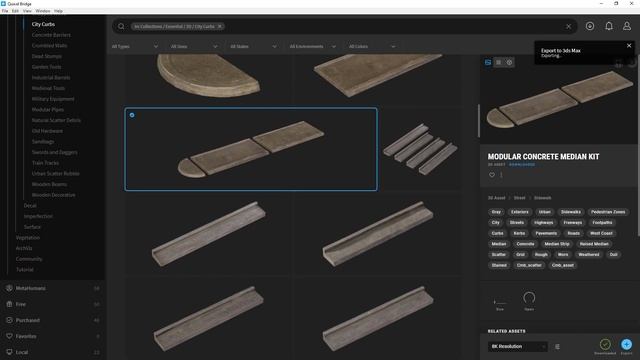Select the Concrete Barriers collection
The width and height of the screenshot is (640, 360).
click(51, 35)
